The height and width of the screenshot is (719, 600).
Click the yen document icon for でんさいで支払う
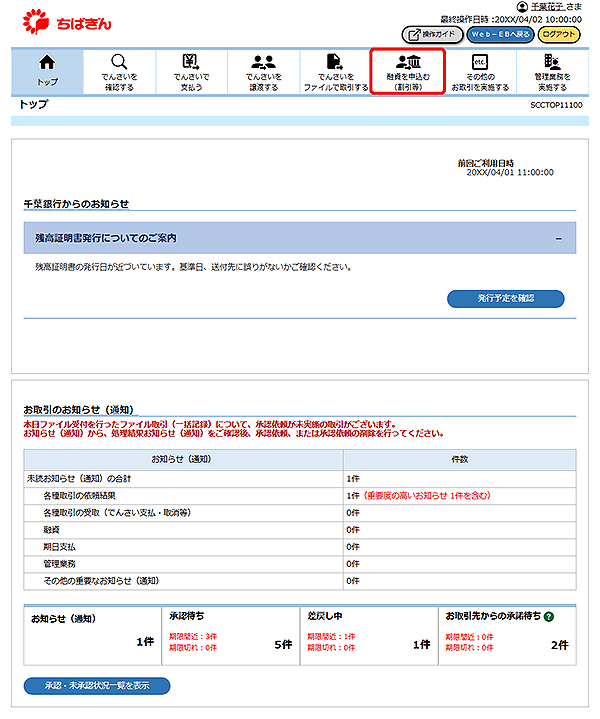191,62
